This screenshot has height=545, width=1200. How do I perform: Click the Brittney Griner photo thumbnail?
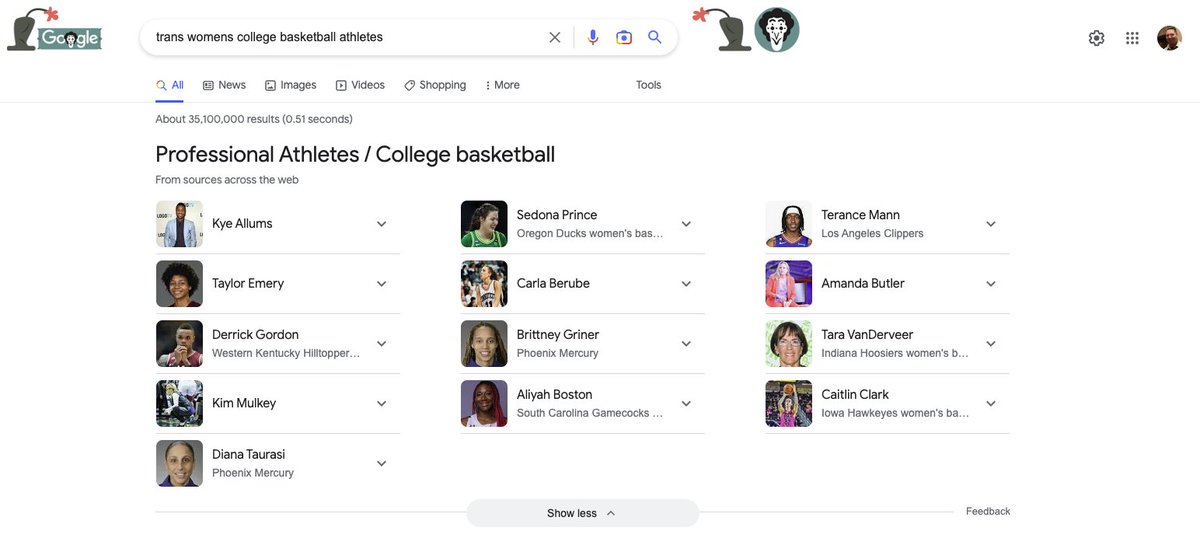point(484,344)
